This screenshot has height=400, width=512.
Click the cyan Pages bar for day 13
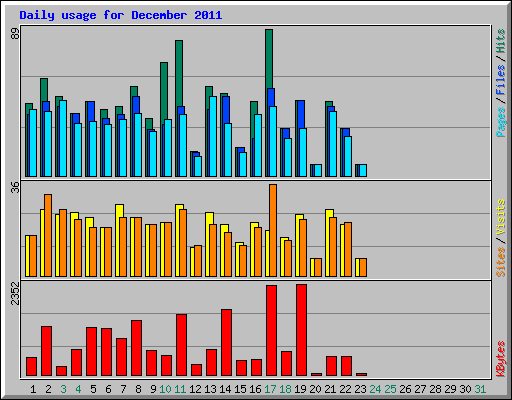coord(213,136)
